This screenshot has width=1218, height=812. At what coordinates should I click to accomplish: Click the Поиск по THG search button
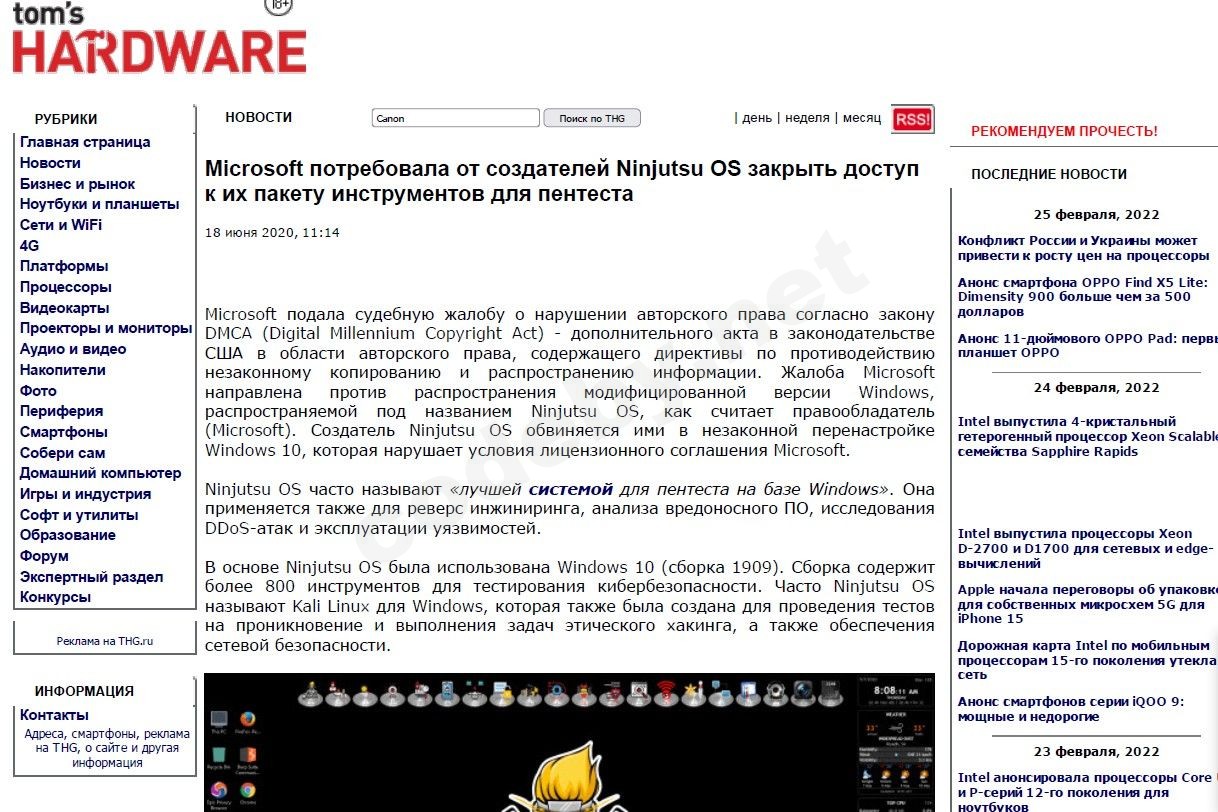point(590,117)
